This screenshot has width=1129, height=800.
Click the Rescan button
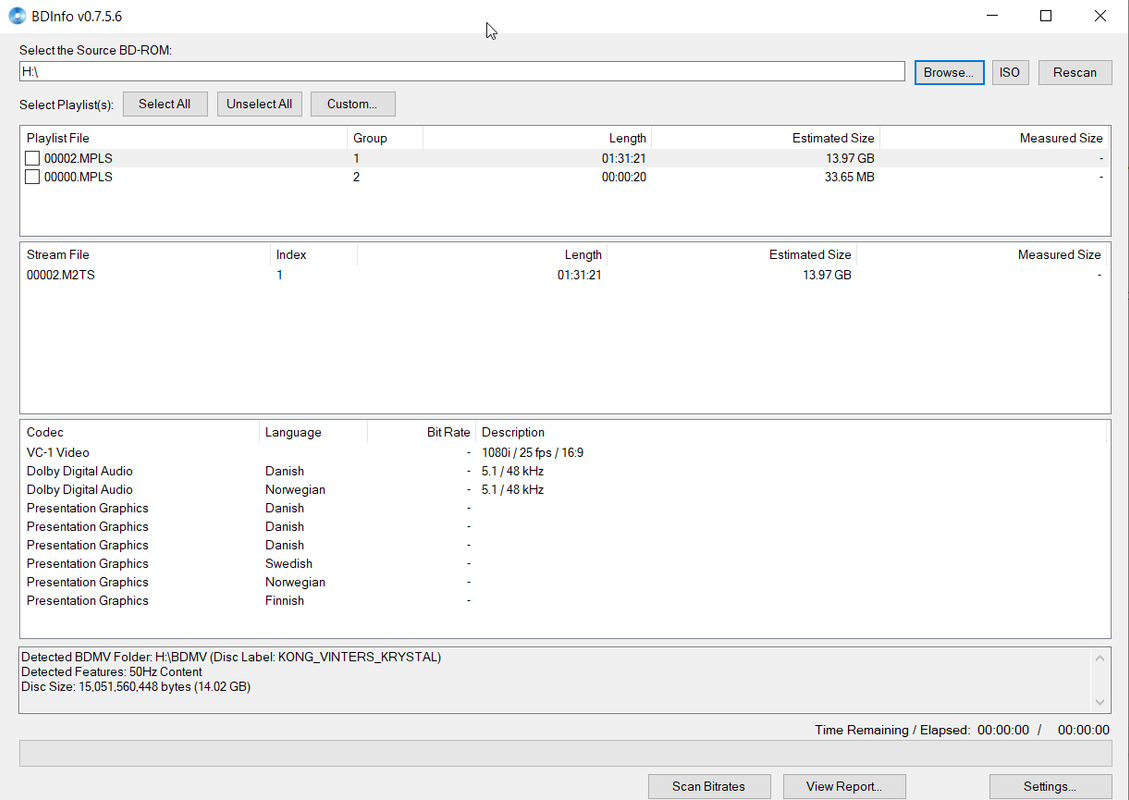(x=1074, y=72)
